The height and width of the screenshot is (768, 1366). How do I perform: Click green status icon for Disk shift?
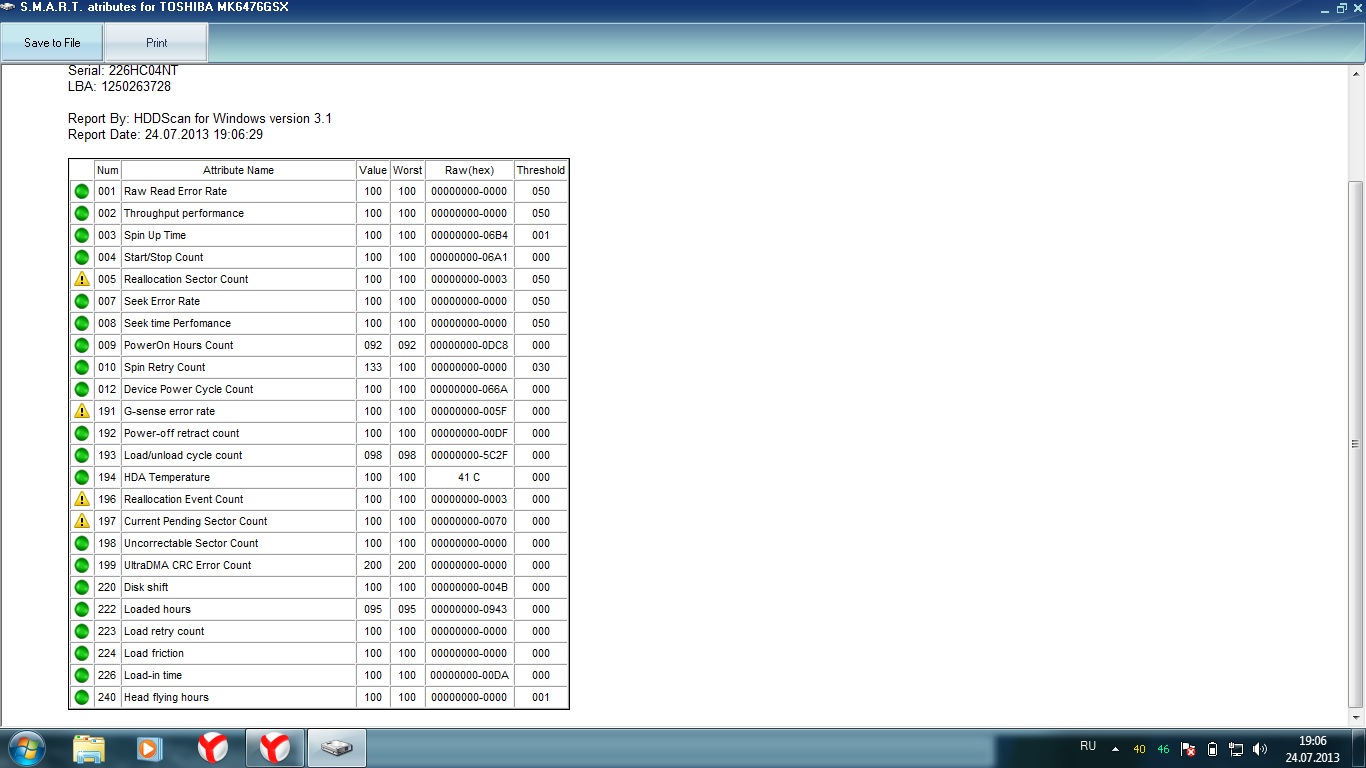[82, 587]
